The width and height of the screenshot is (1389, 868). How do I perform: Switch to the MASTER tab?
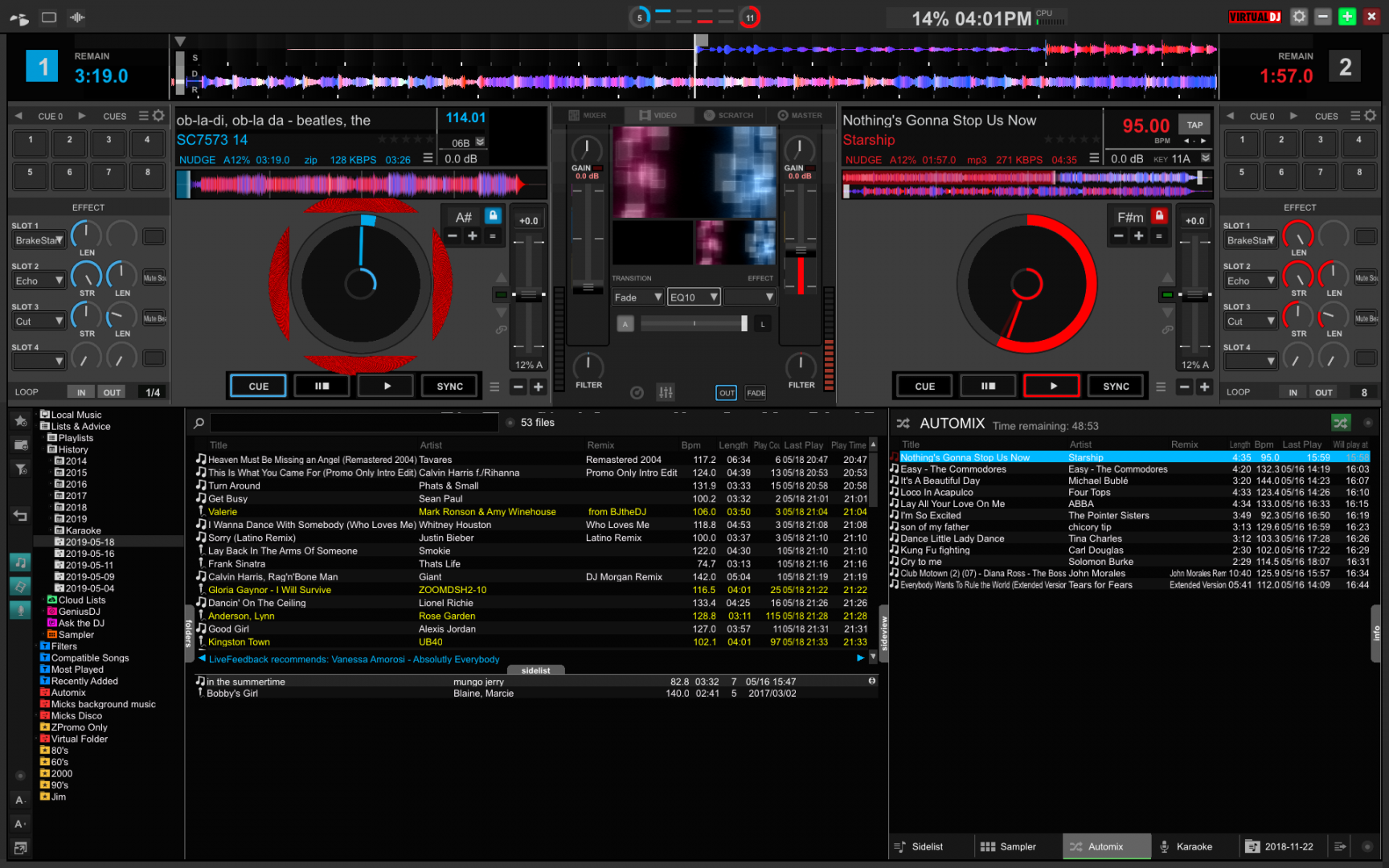[800, 115]
